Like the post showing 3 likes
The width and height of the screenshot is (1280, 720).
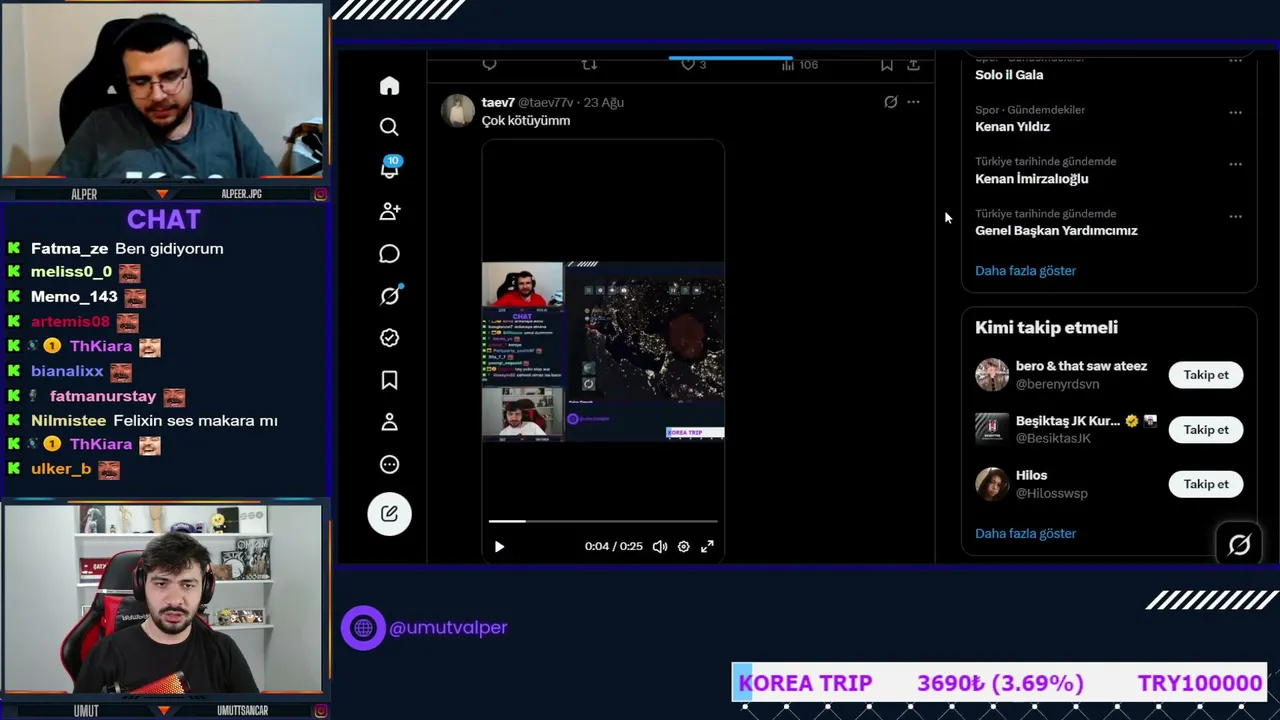[x=694, y=64]
